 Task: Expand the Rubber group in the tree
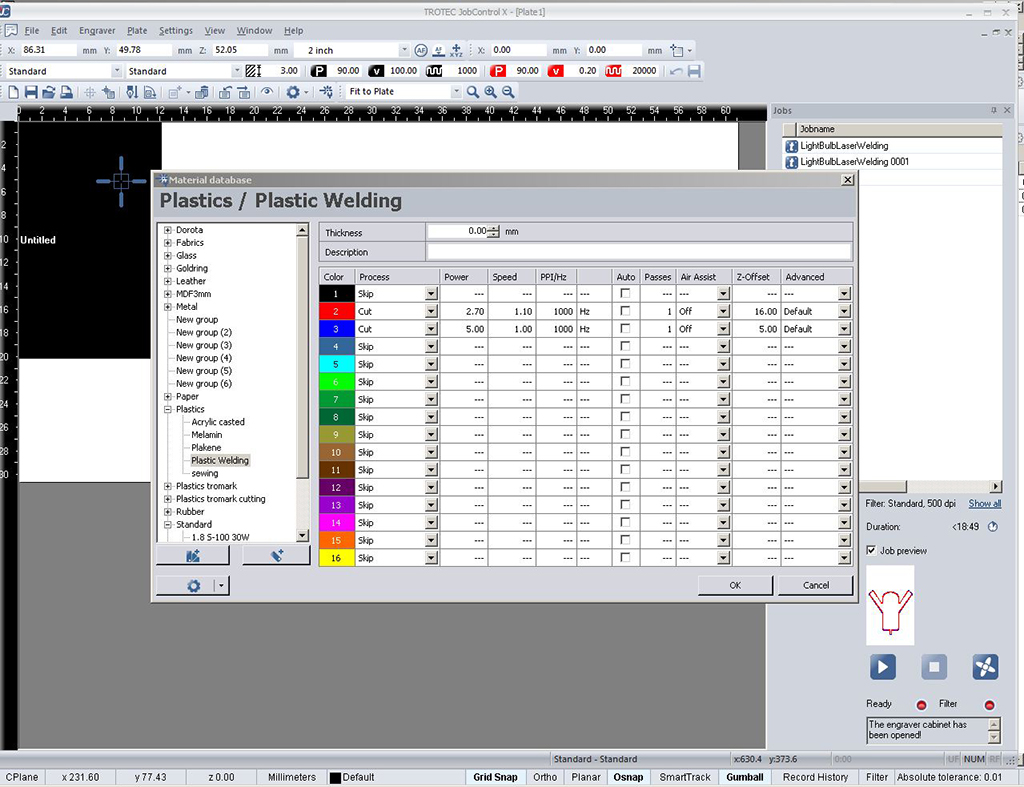pyautogui.click(x=168, y=512)
